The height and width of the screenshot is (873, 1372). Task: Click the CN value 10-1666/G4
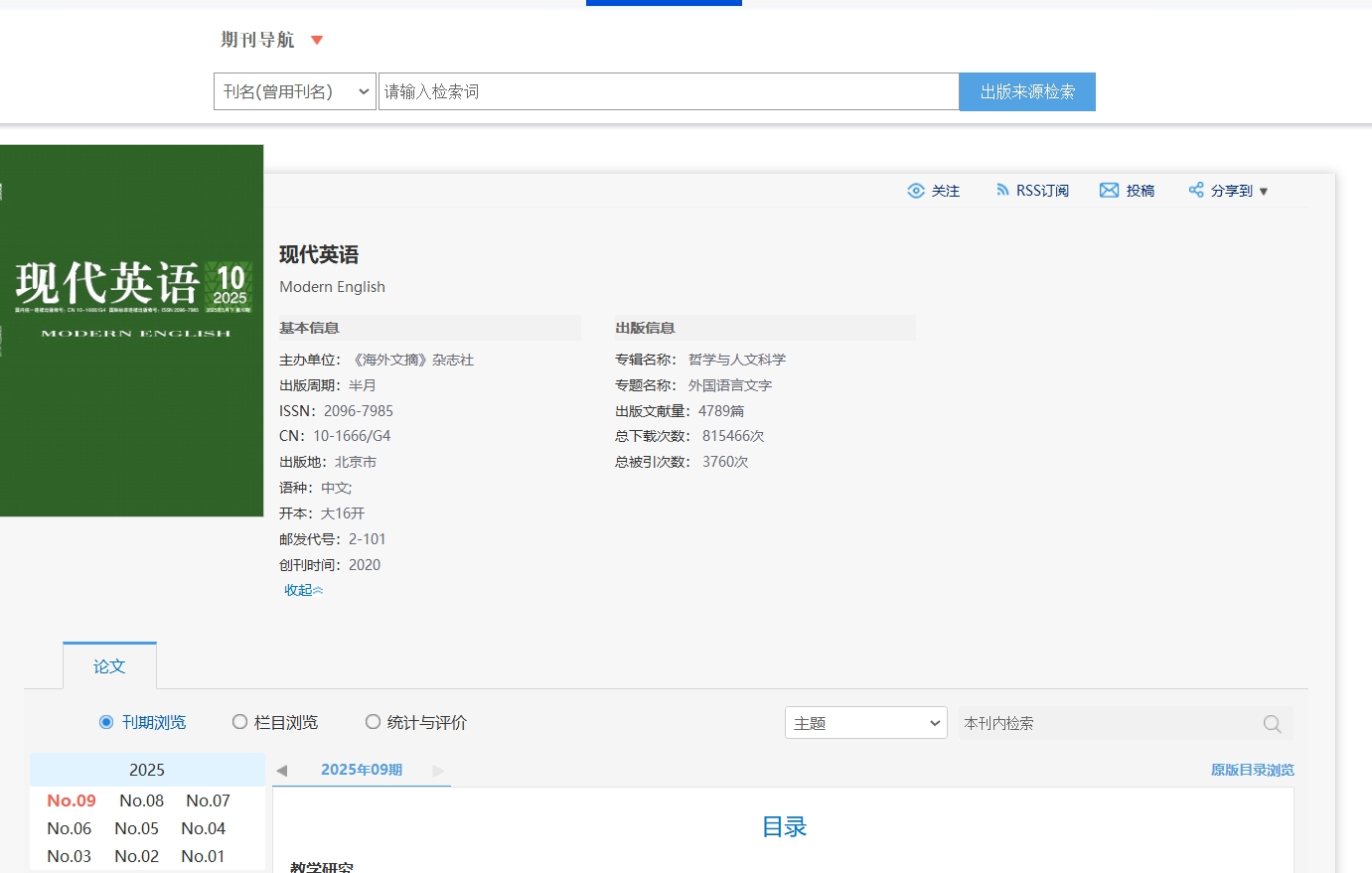coord(352,436)
